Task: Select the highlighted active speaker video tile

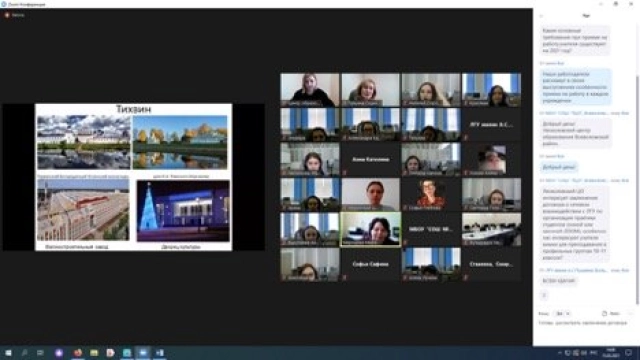Action: point(370,229)
